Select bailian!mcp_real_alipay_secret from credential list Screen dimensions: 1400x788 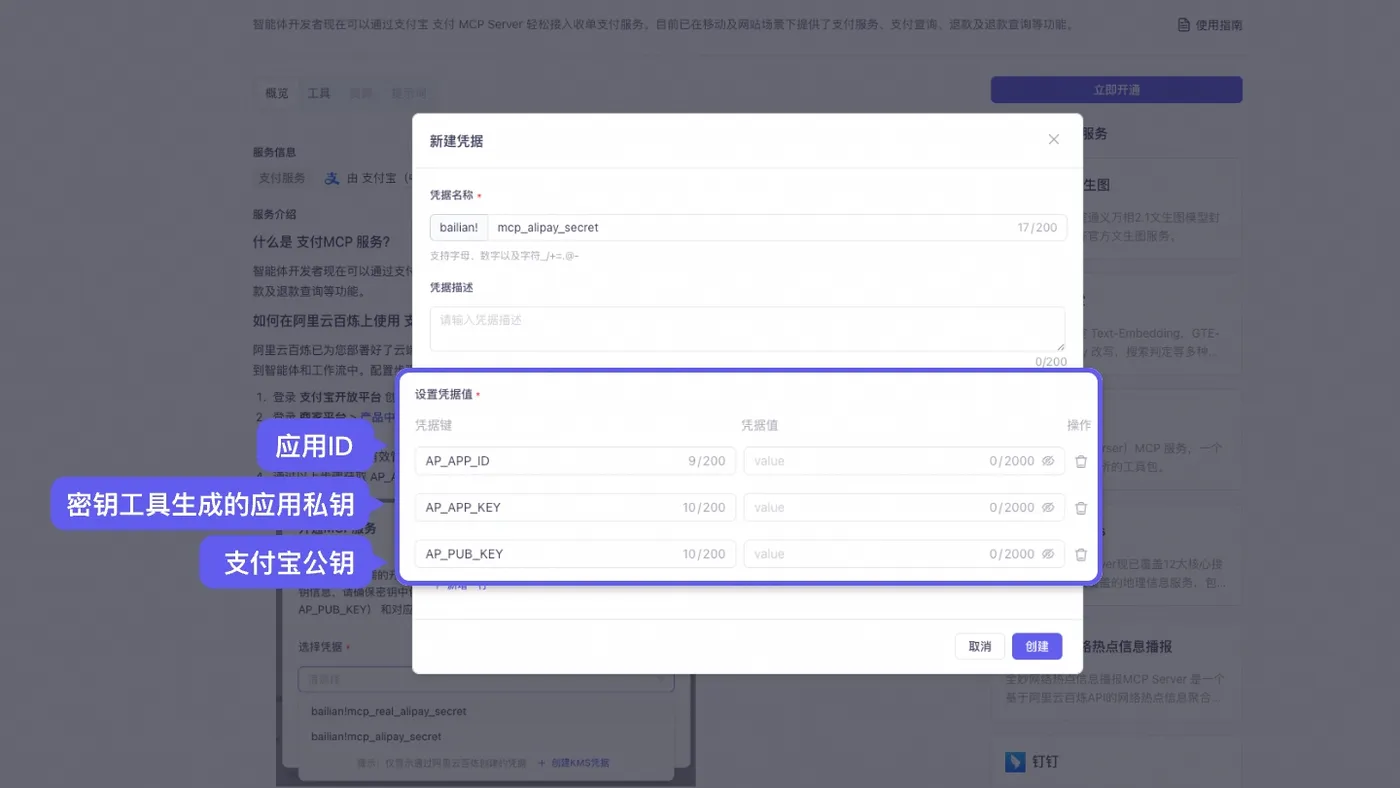(389, 712)
